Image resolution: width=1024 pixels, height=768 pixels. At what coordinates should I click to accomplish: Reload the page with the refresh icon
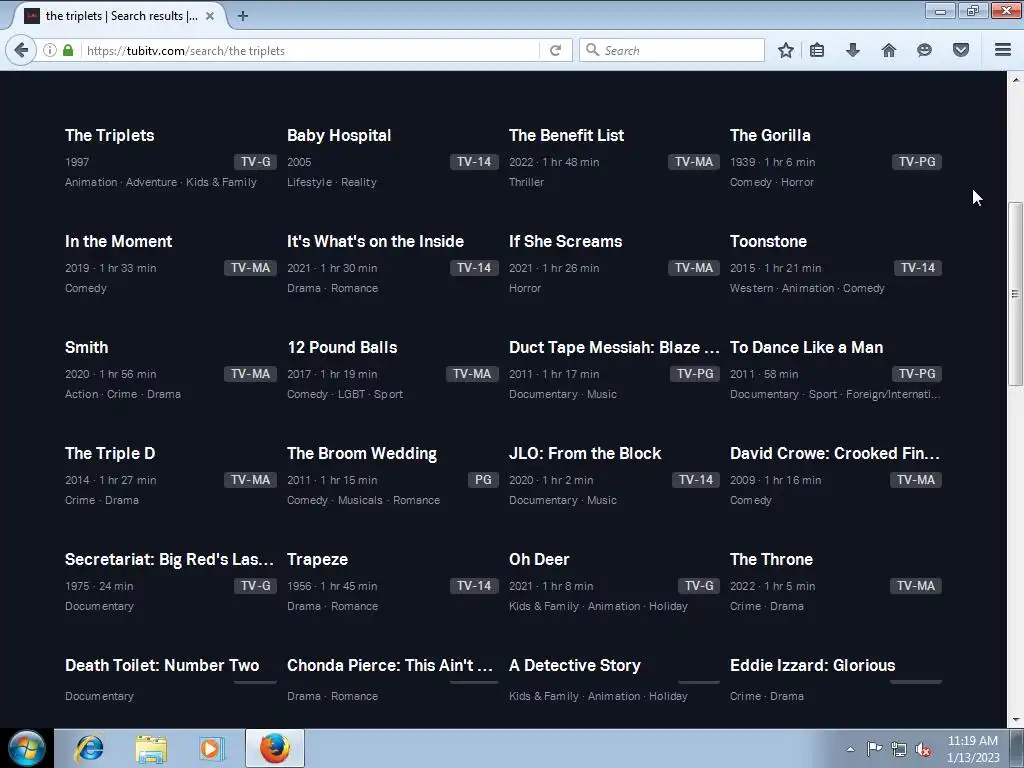tap(556, 50)
